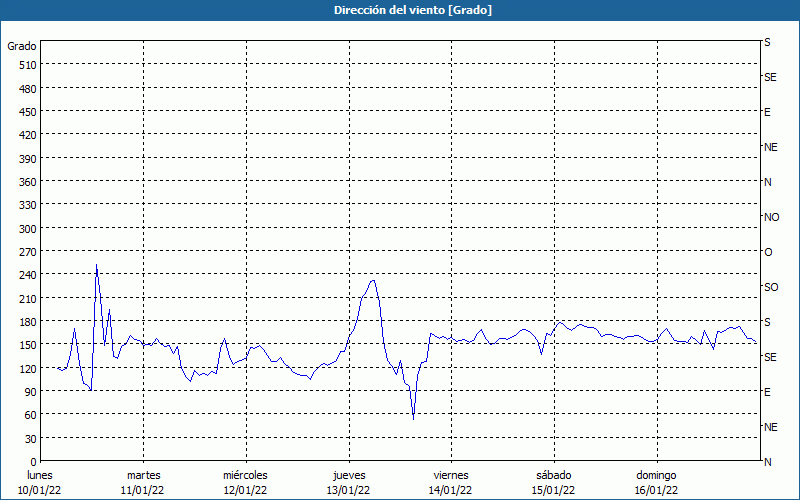
Task: Click the 360 y-axis value
Action: [28, 182]
